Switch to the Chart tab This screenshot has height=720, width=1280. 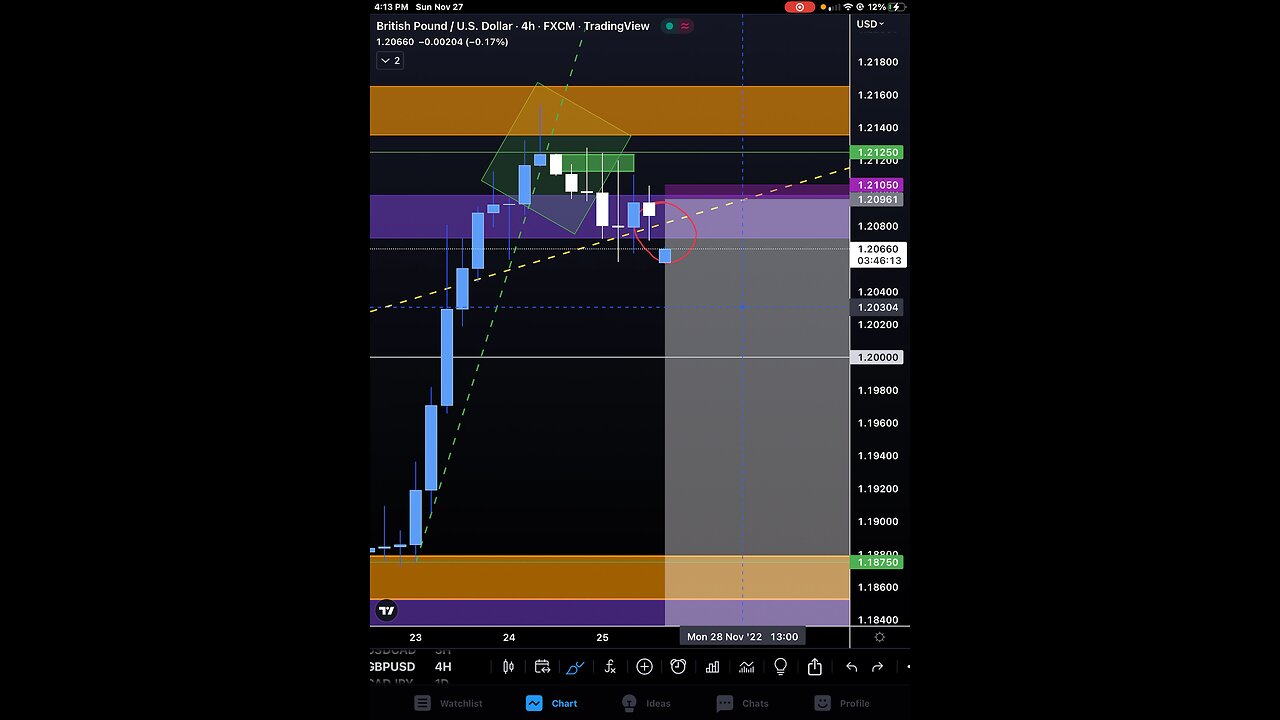552,703
